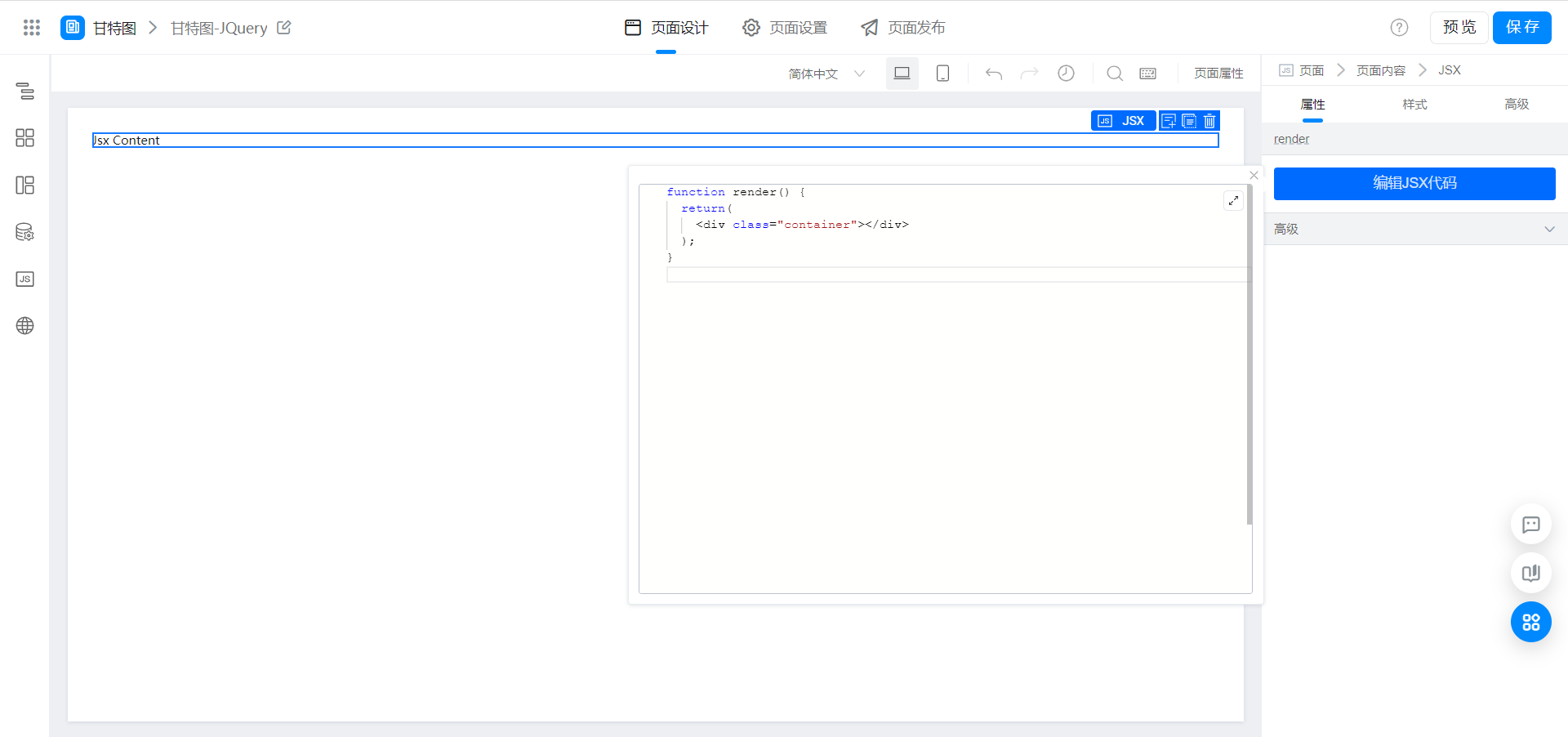This screenshot has width=1568, height=737.
Task: Undo the last change
Action: [x=993, y=74]
